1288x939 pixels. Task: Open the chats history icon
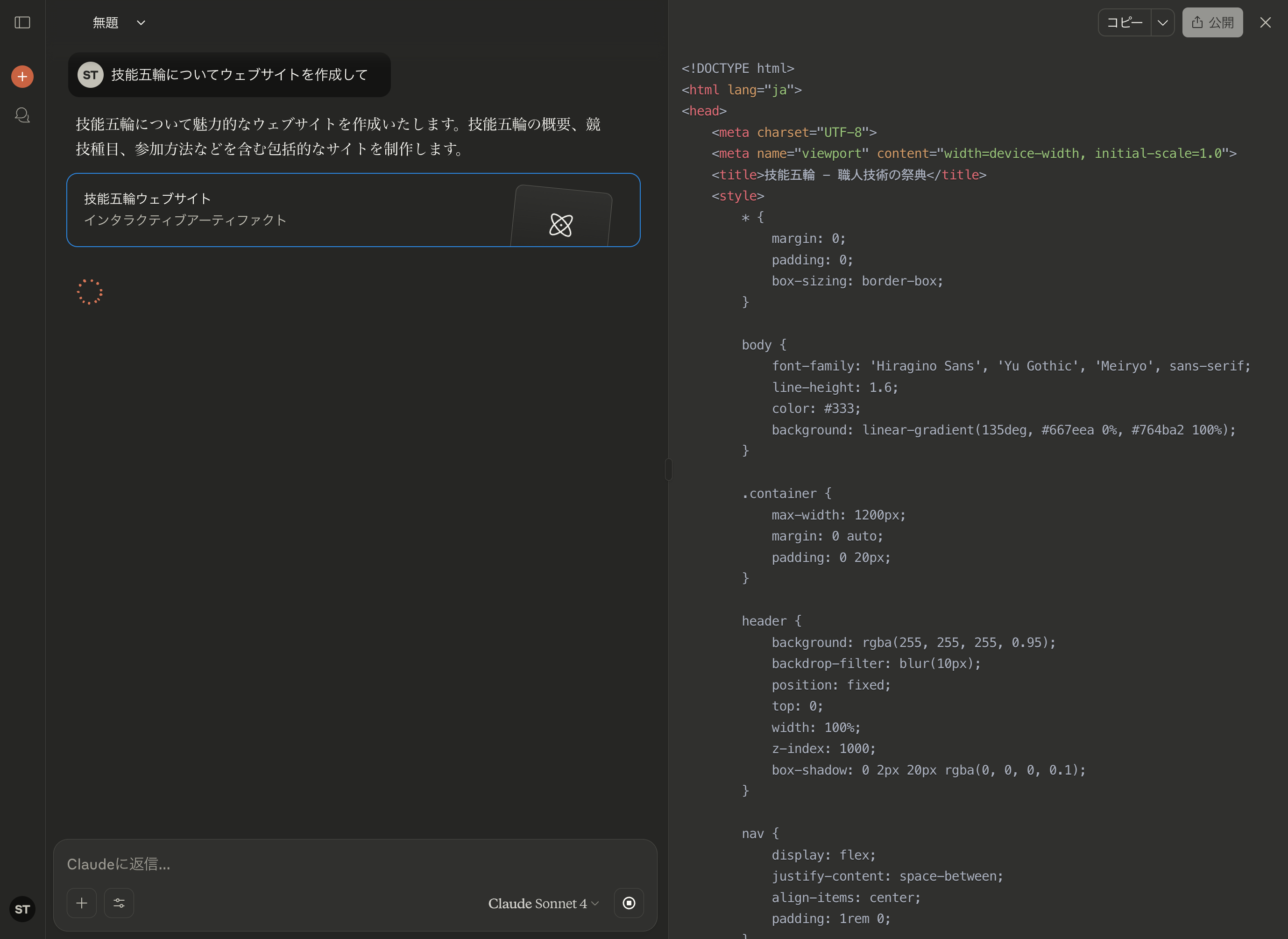pyautogui.click(x=22, y=115)
